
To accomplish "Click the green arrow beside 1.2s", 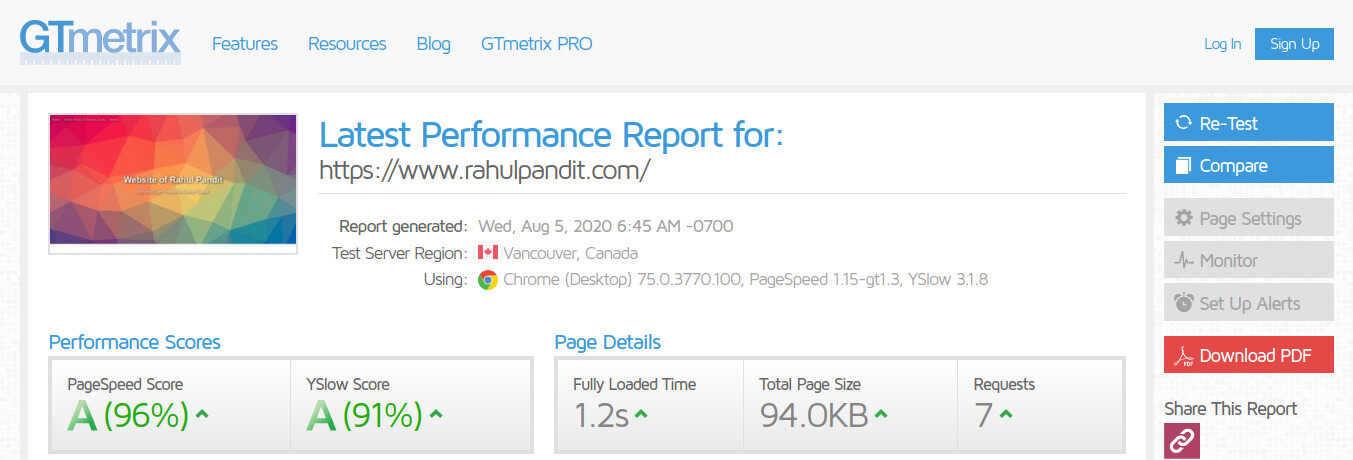I will point(641,414).
